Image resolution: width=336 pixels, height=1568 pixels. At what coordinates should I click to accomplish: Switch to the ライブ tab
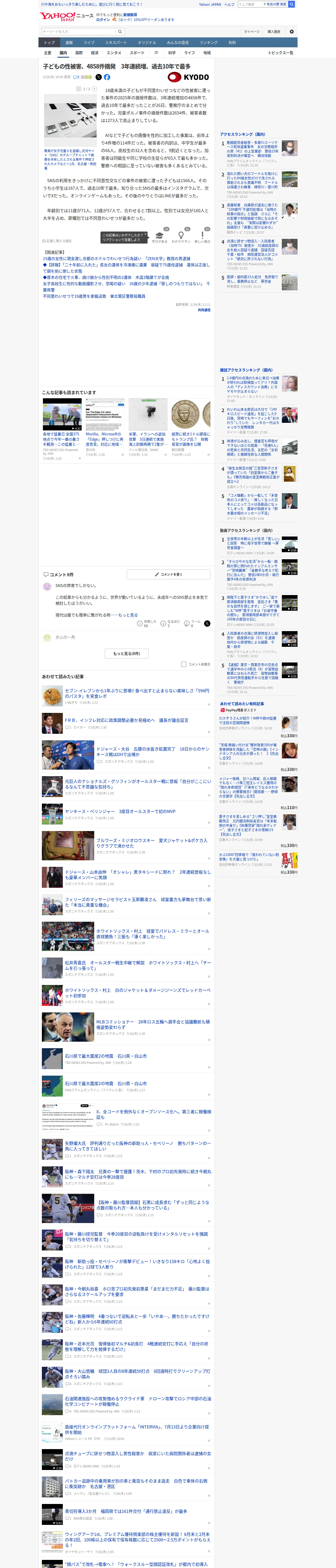click(89, 43)
